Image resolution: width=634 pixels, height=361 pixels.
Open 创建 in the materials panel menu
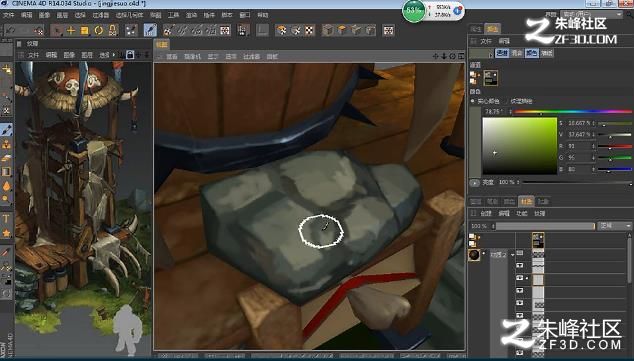[485, 213]
